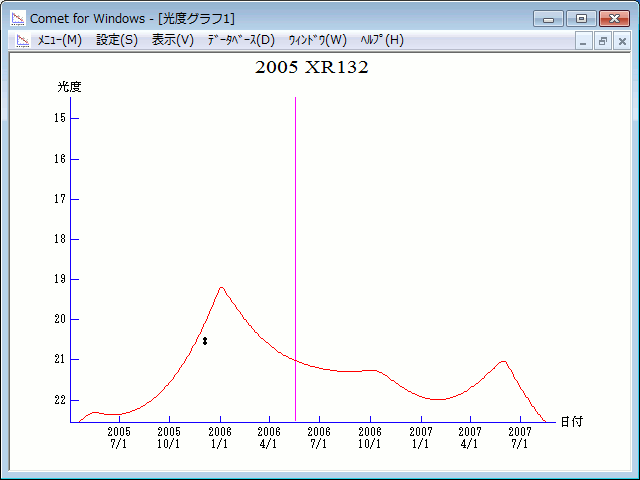Restore down the 光度グラフ1 child window

click(603, 41)
